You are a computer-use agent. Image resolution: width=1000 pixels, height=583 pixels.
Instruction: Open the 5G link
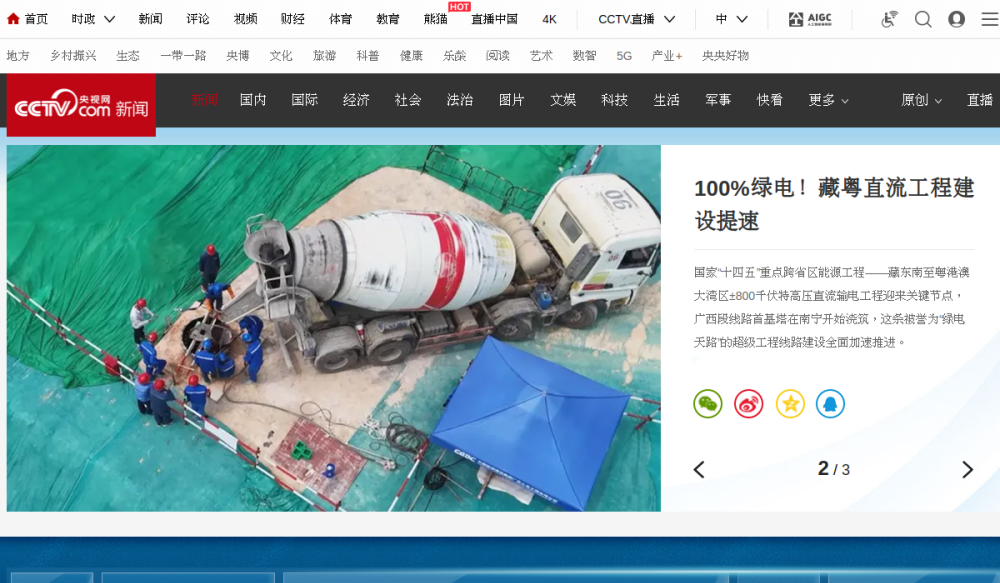coord(624,55)
